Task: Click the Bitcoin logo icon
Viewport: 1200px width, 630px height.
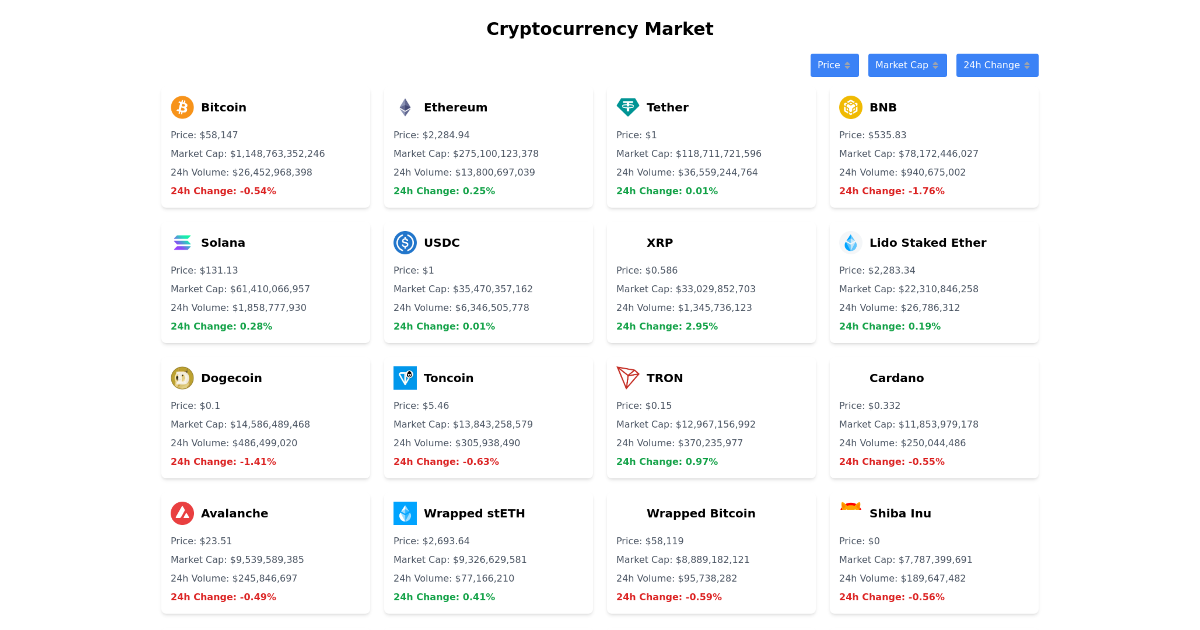Action: (181, 107)
